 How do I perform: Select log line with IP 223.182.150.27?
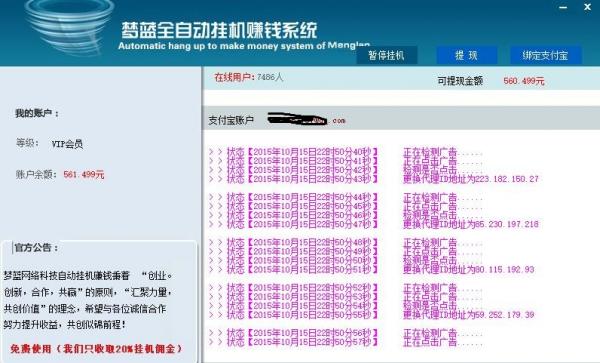(x=373, y=179)
